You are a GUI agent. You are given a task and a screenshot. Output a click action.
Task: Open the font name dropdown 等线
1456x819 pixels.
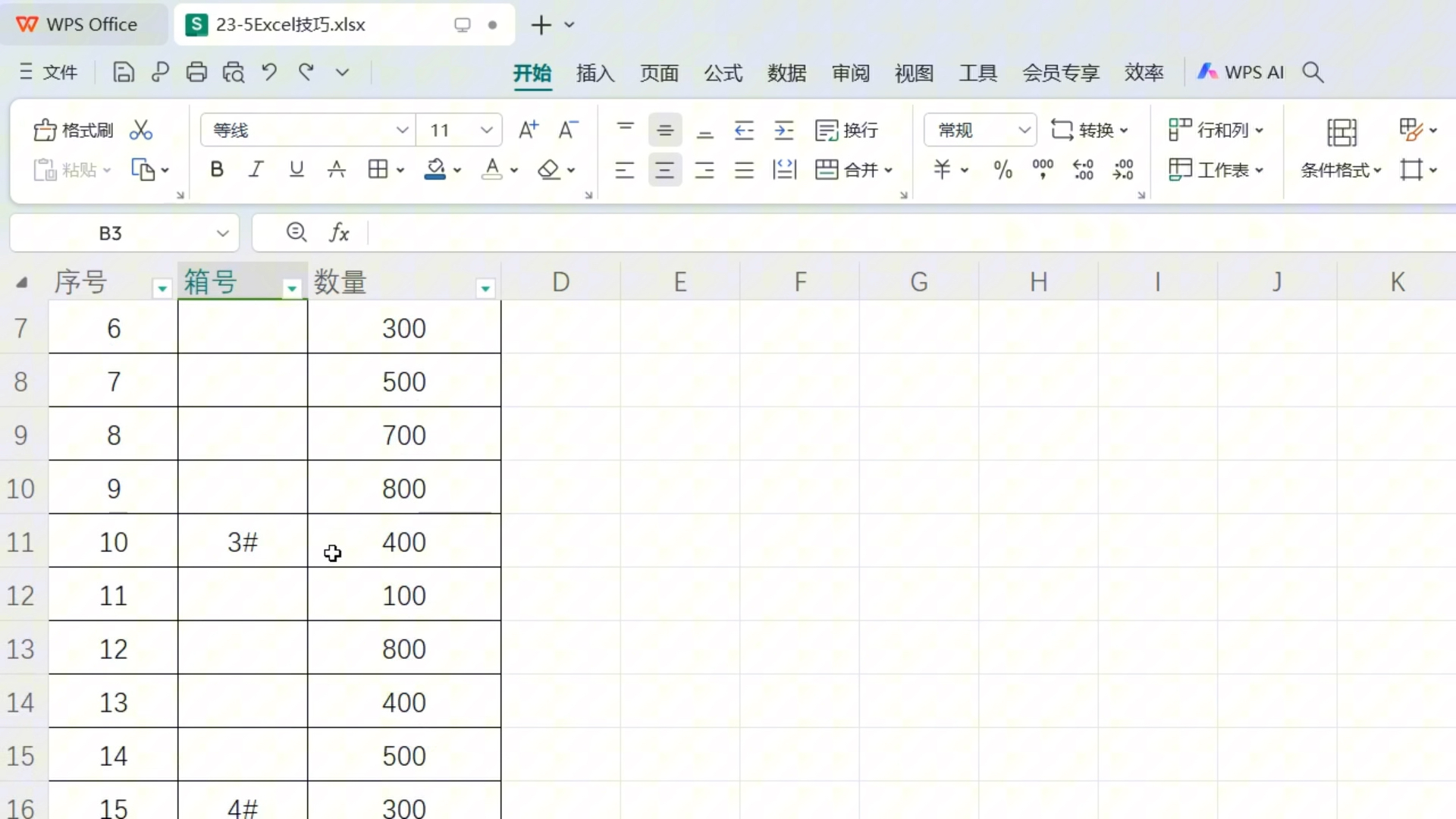point(402,130)
